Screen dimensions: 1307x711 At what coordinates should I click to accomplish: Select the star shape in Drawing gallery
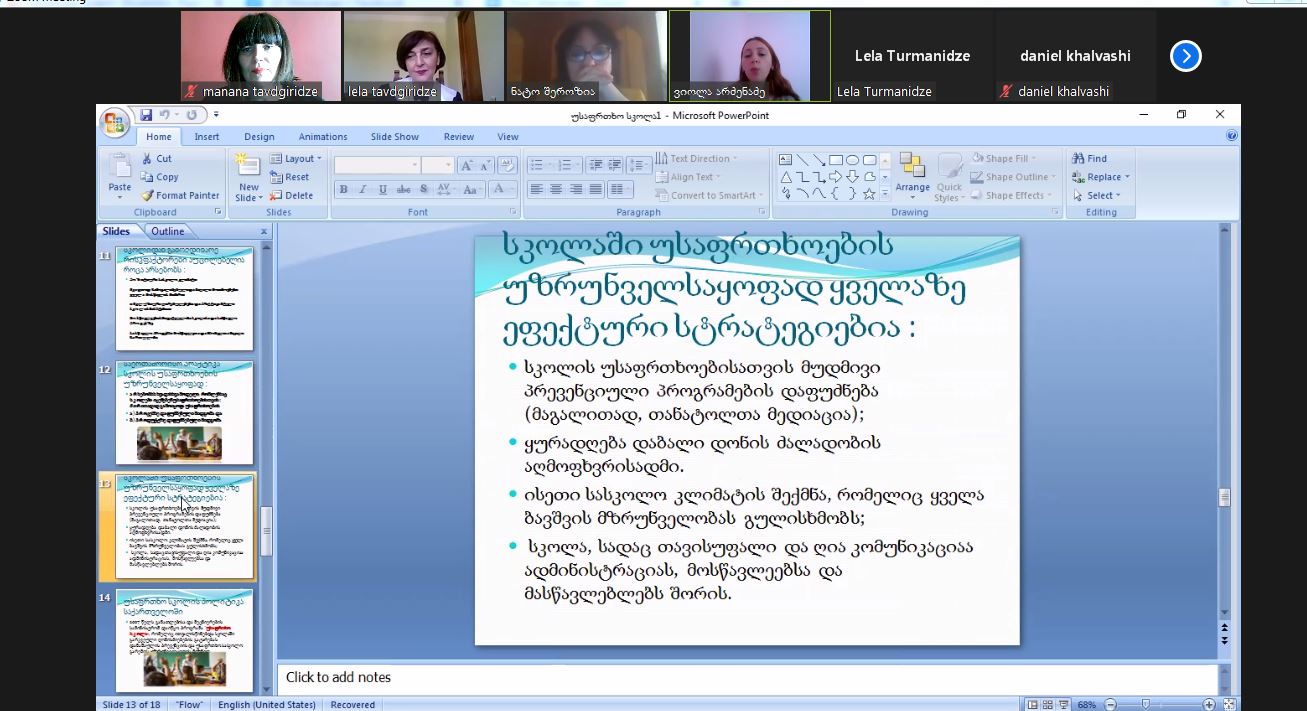click(869, 193)
